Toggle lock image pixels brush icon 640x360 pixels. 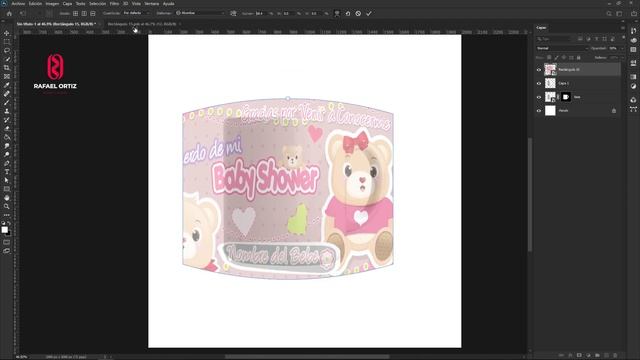pos(557,58)
